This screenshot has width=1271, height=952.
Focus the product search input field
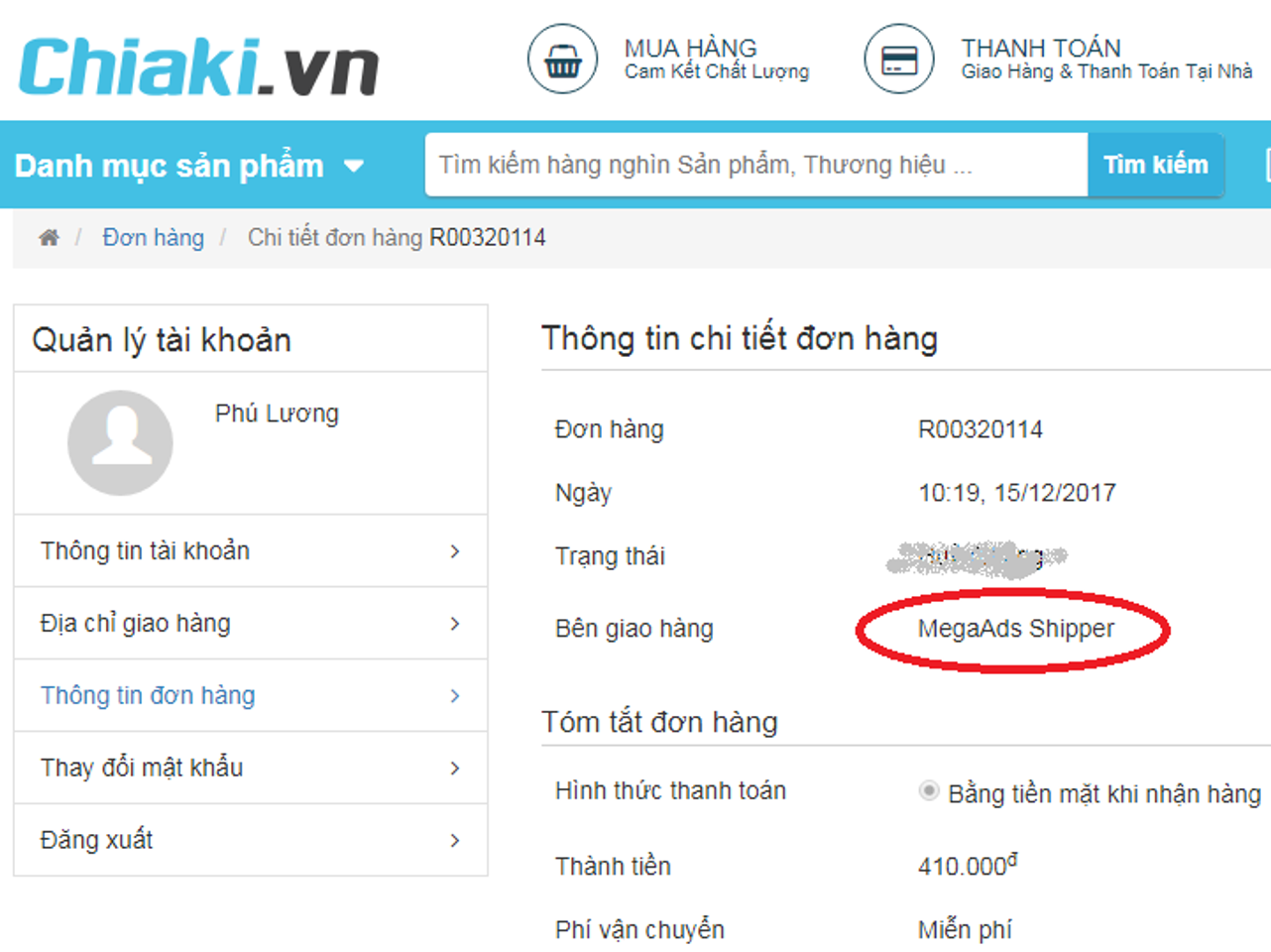click(756, 165)
